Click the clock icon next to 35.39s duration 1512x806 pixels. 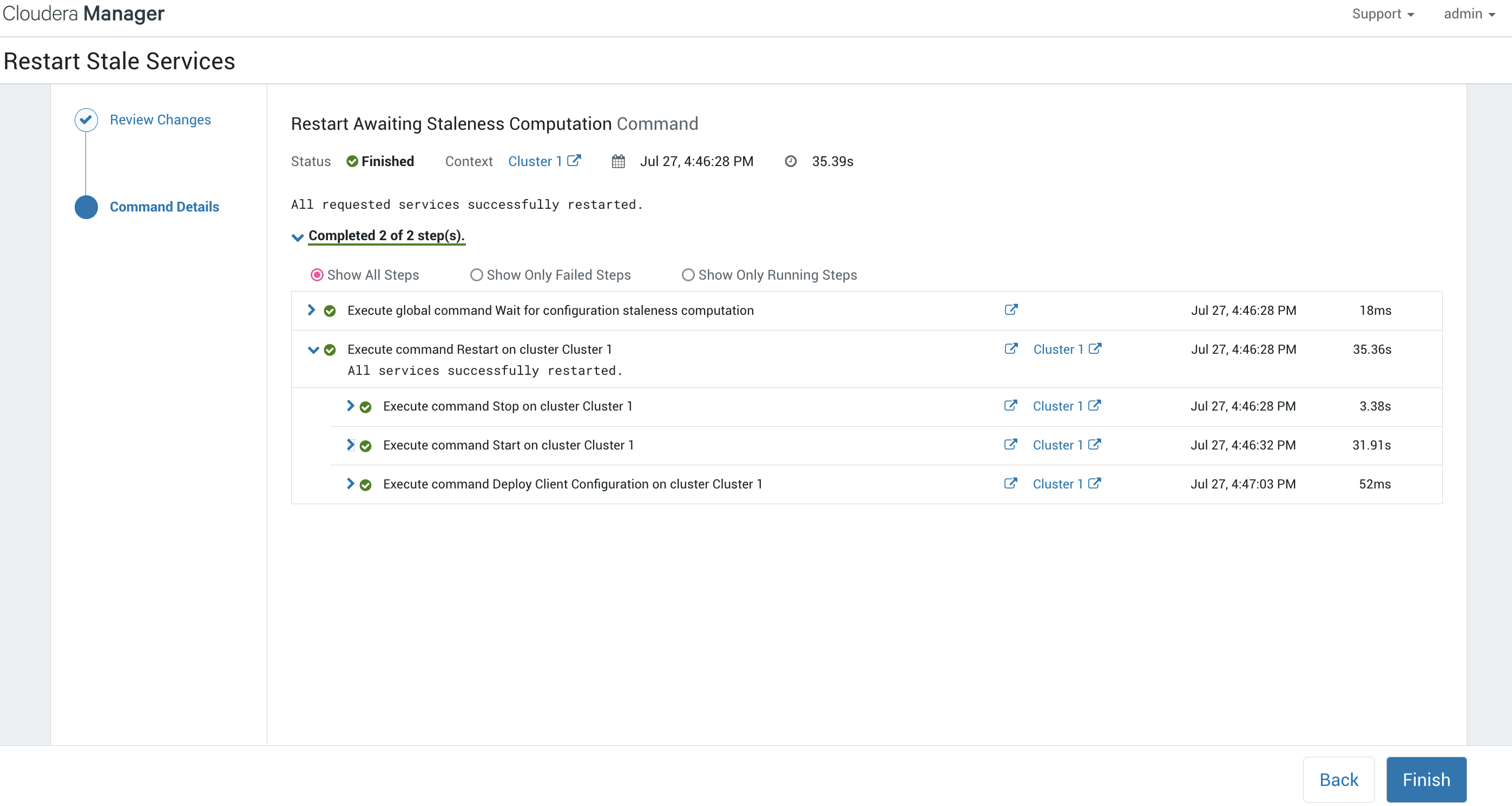[x=791, y=161]
